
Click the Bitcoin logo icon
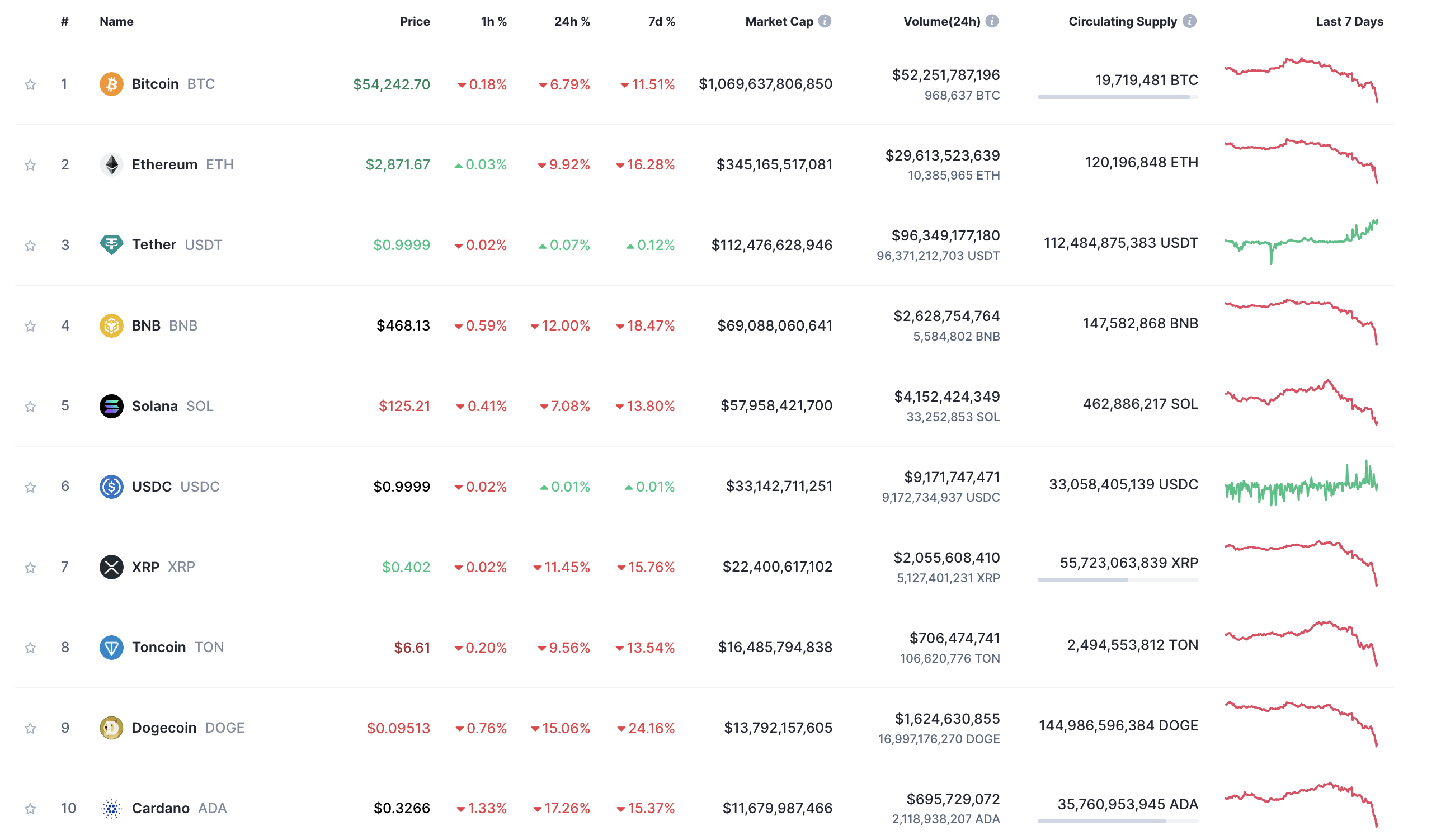point(111,84)
